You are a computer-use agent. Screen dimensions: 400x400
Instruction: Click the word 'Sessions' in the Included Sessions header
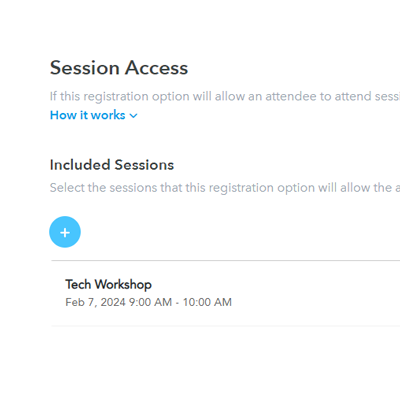click(x=144, y=165)
